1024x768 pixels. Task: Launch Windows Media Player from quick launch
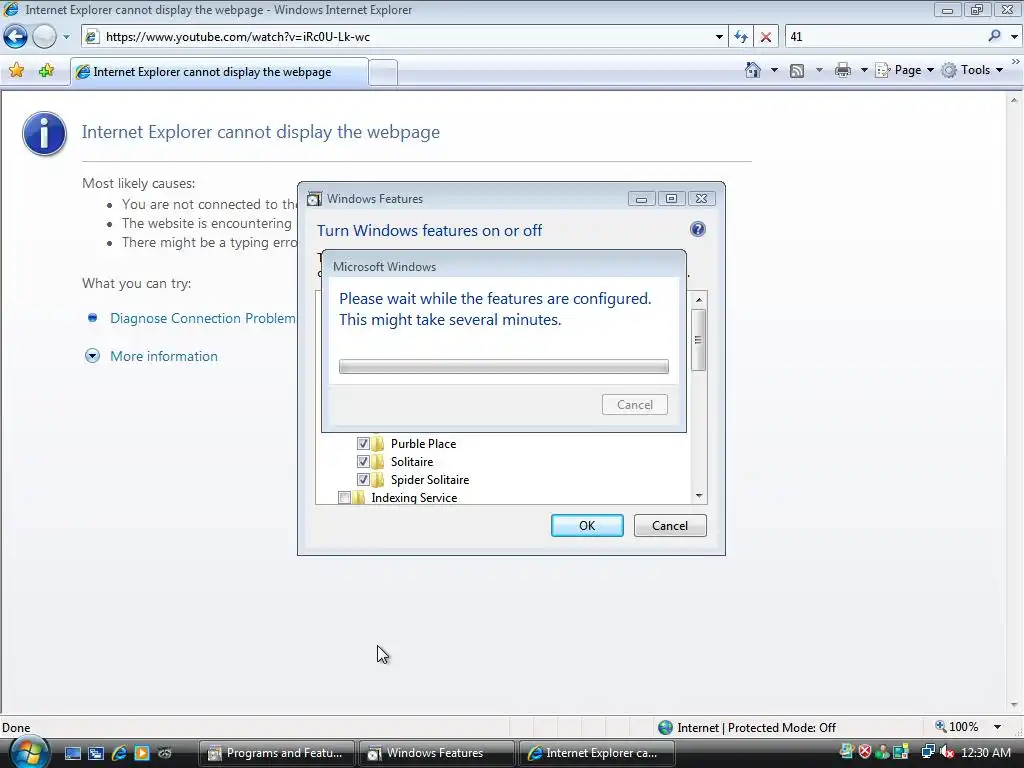(142, 753)
